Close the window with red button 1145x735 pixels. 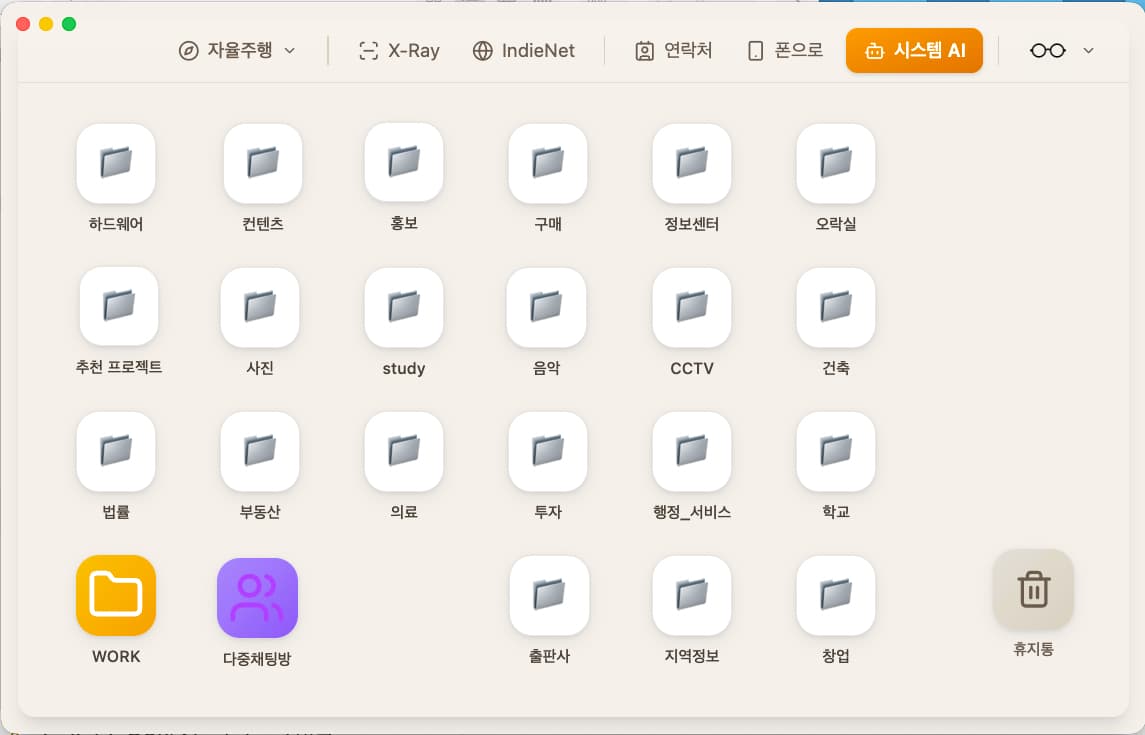(x=23, y=24)
